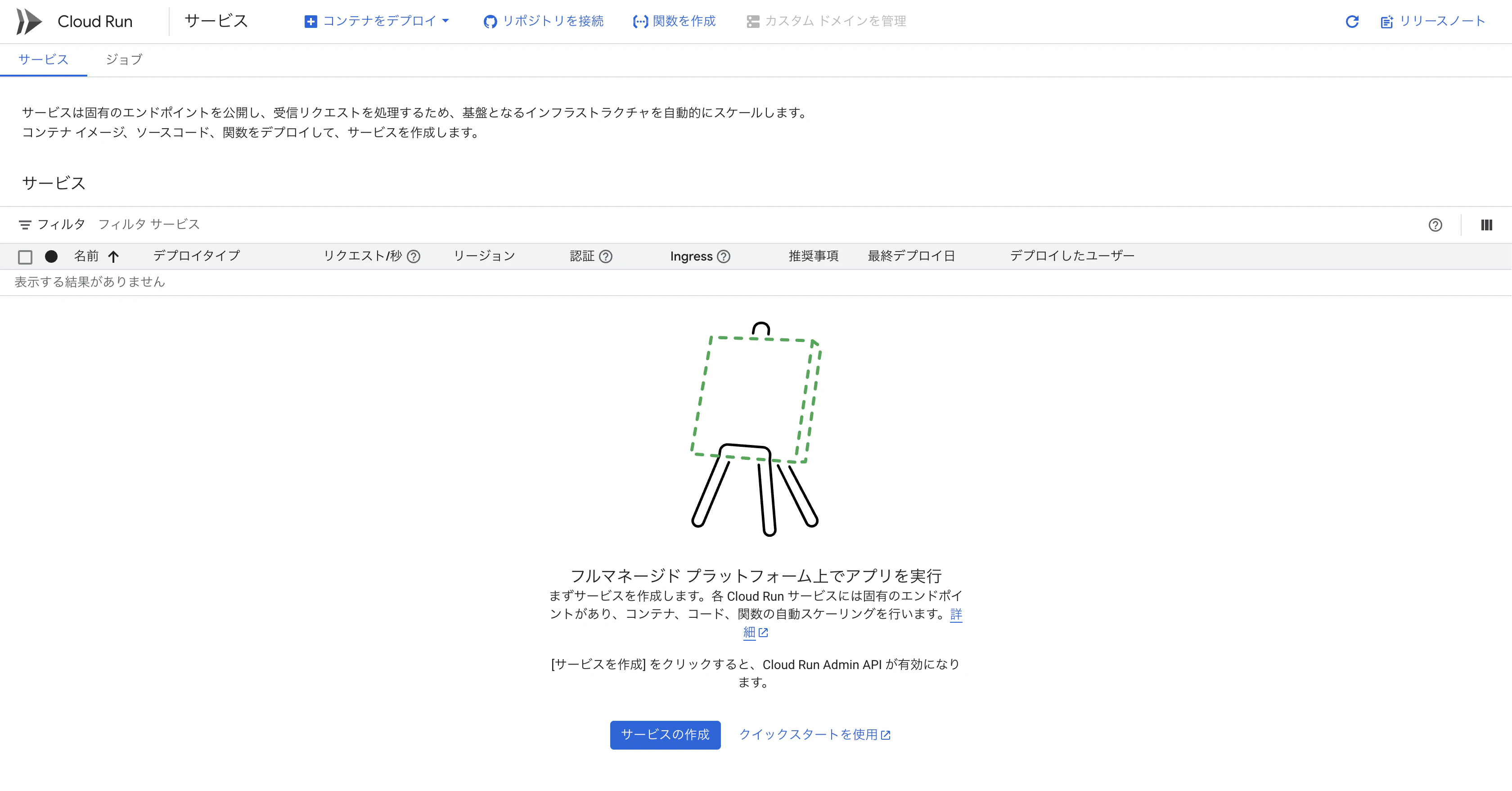
Task: Open the column display options icon
Action: point(1486,225)
